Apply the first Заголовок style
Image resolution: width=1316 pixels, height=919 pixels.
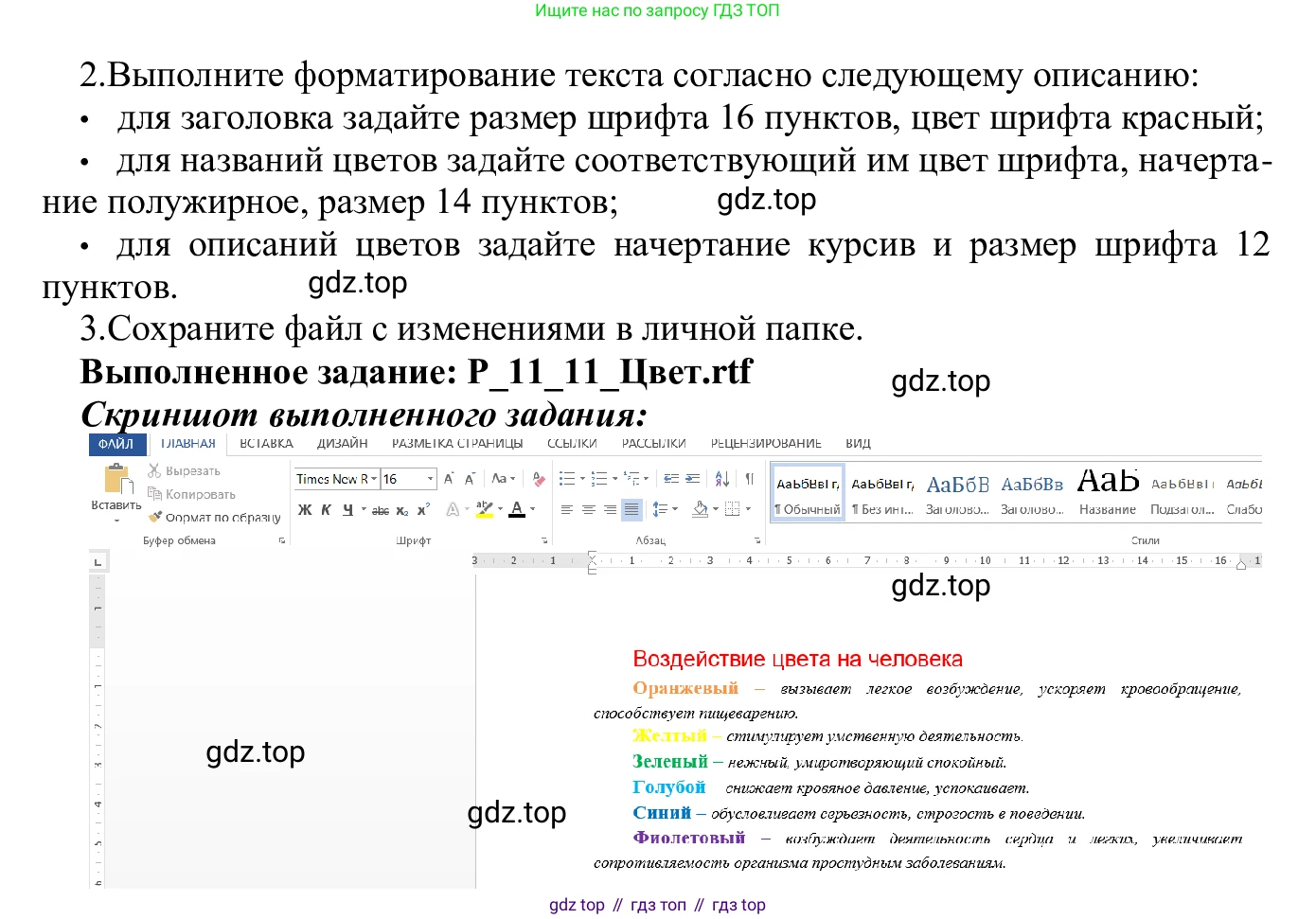pos(957,493)
